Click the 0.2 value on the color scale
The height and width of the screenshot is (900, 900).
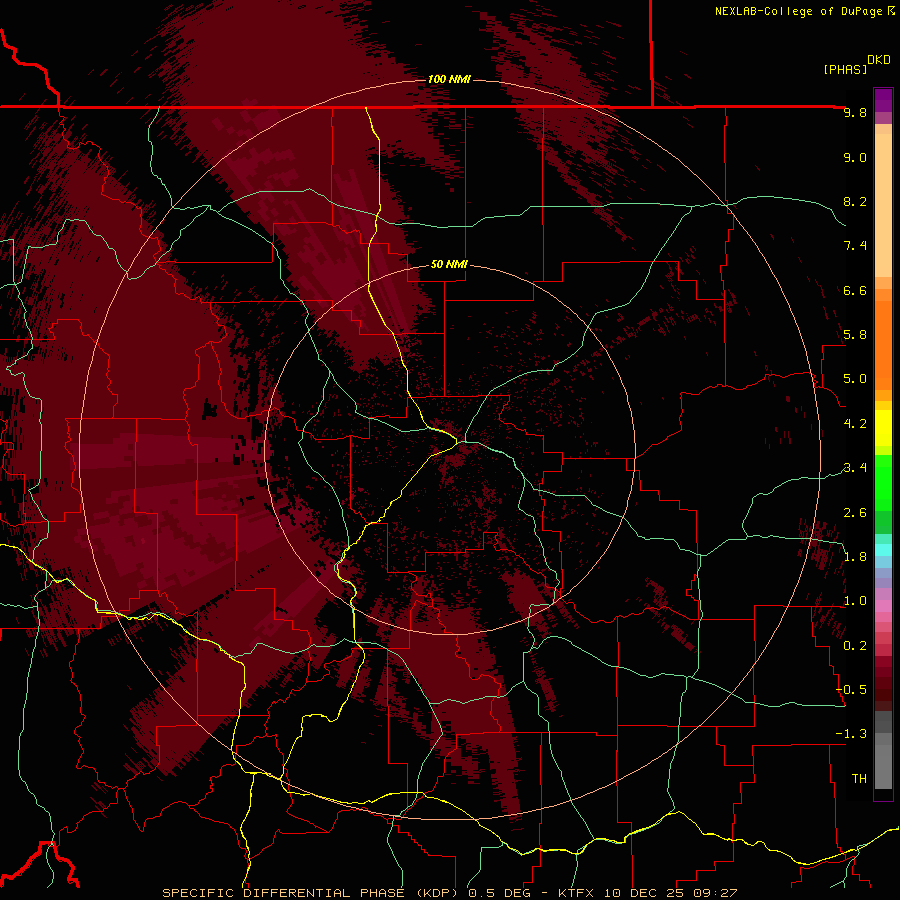(x=855, y=646)
